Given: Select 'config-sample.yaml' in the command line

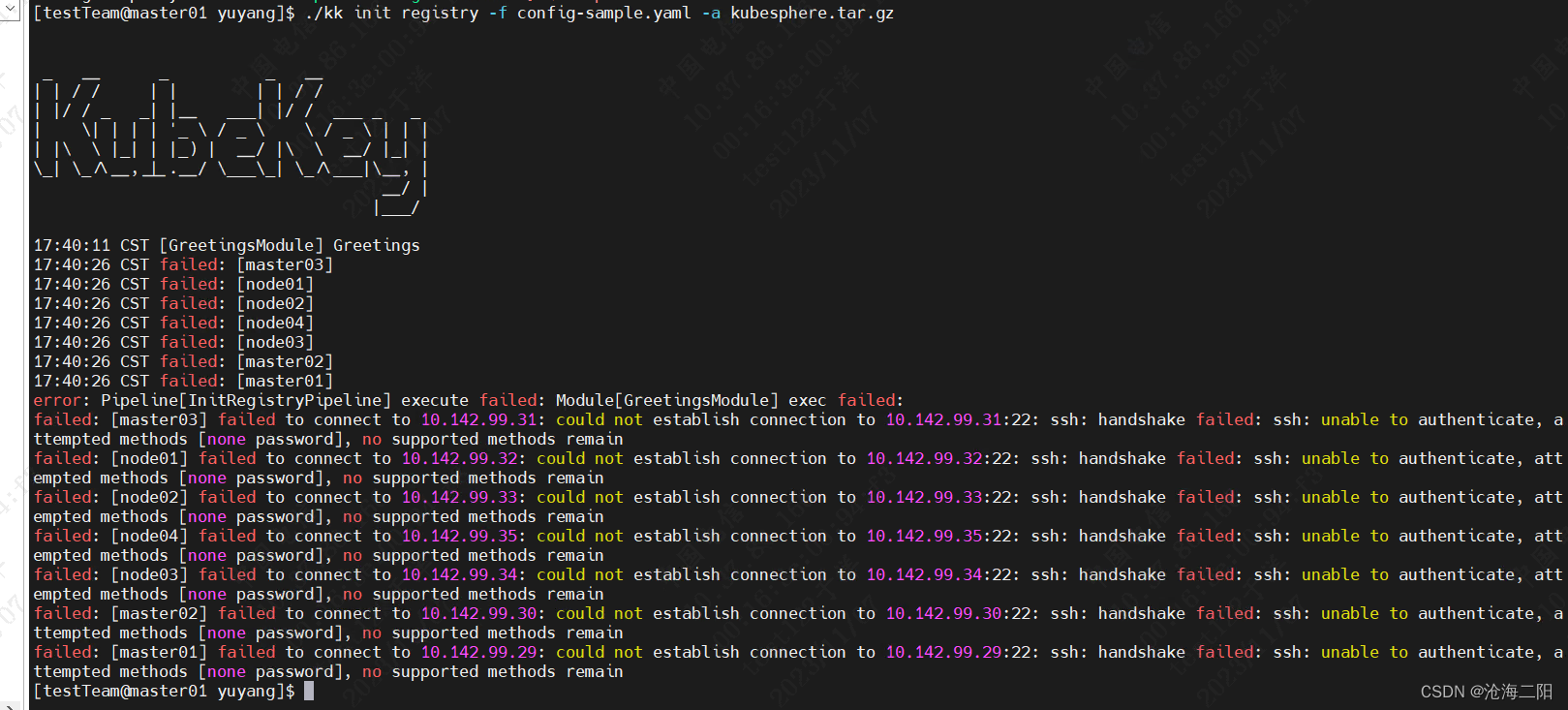Looking at the screenshot, I should click(x=603, y=14).
